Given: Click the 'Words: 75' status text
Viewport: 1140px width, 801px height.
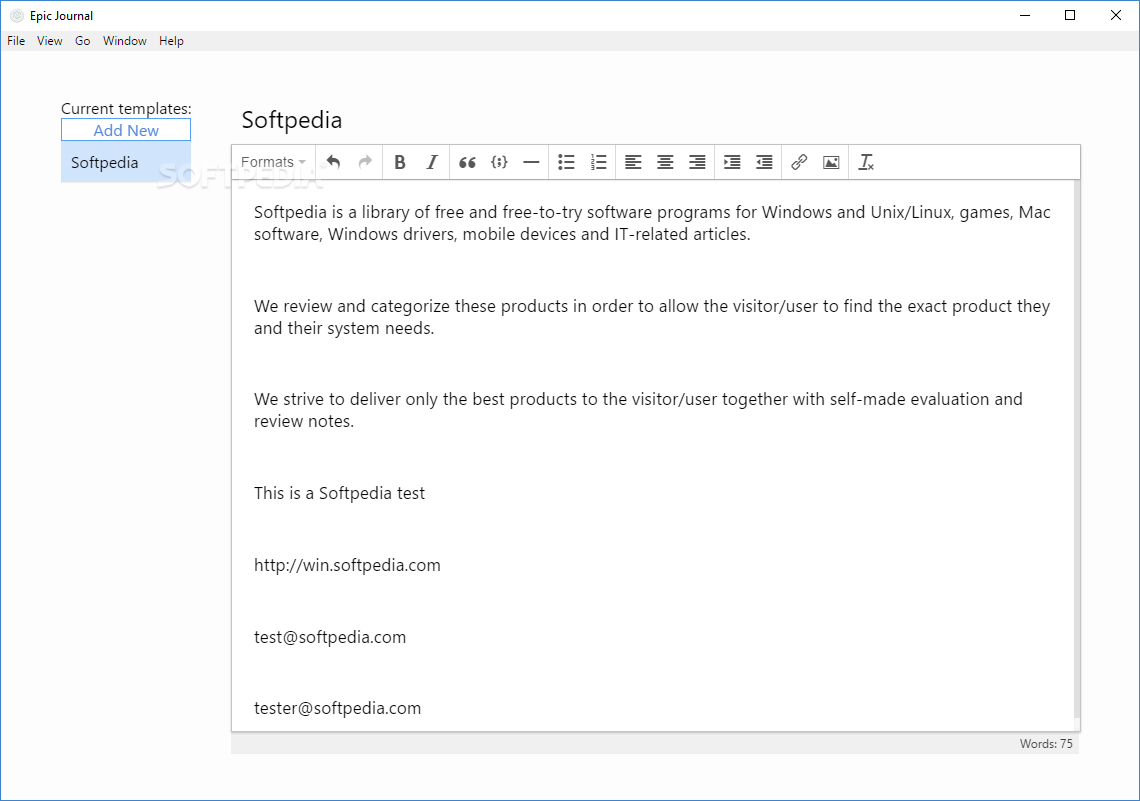Looking at the screenshot, I should point(1045,744).
